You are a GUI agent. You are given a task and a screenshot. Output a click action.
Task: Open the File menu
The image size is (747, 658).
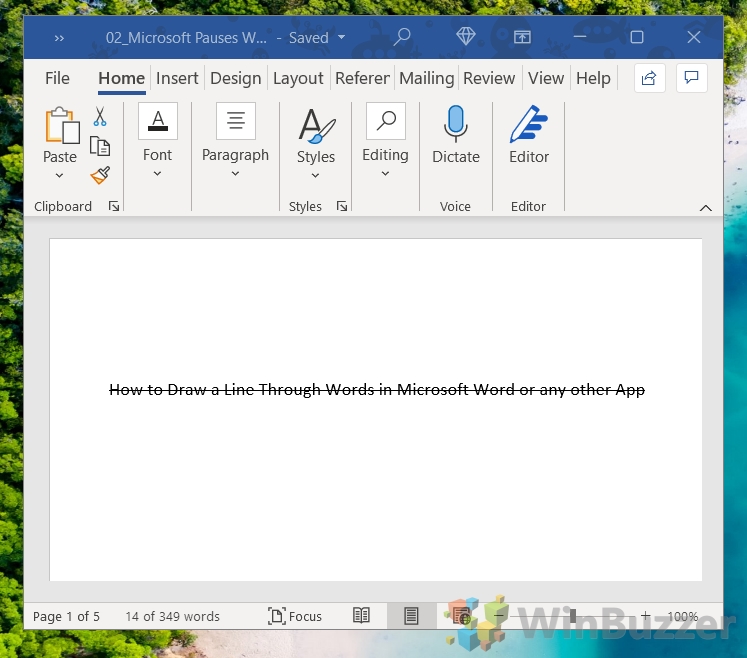[x=57, y=78]
